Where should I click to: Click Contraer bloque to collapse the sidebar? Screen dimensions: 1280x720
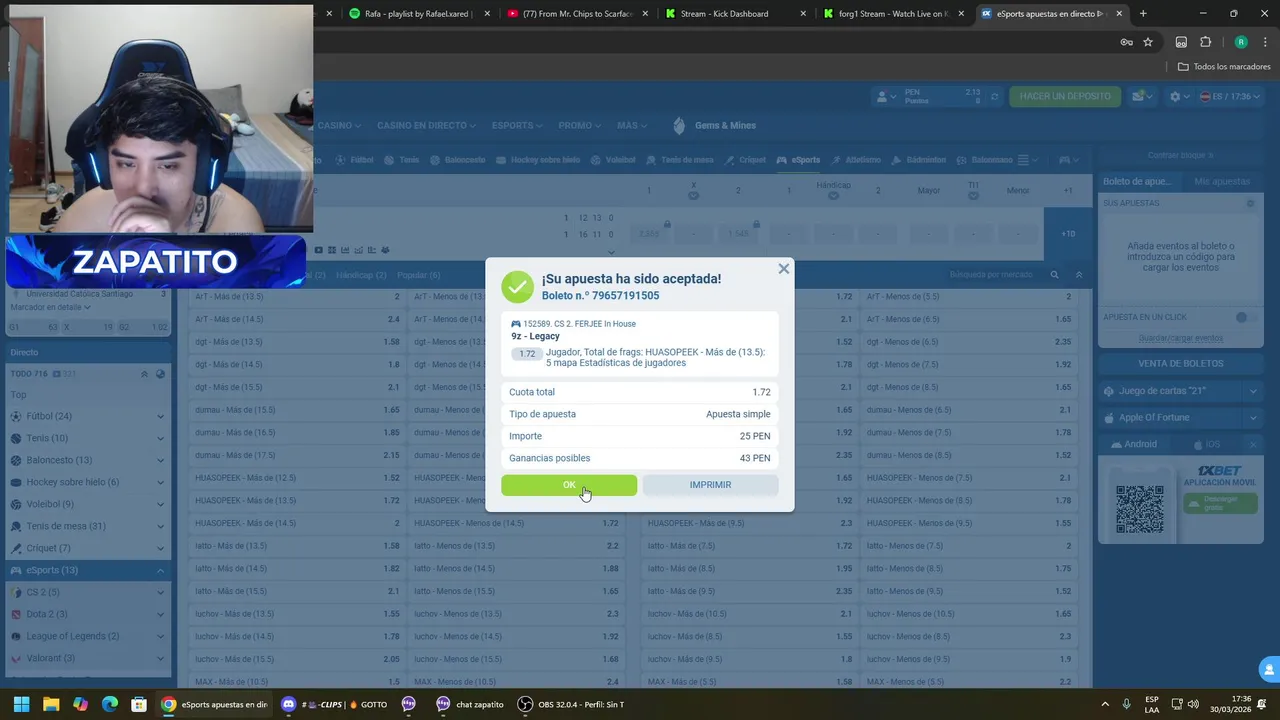(1180, 155)
